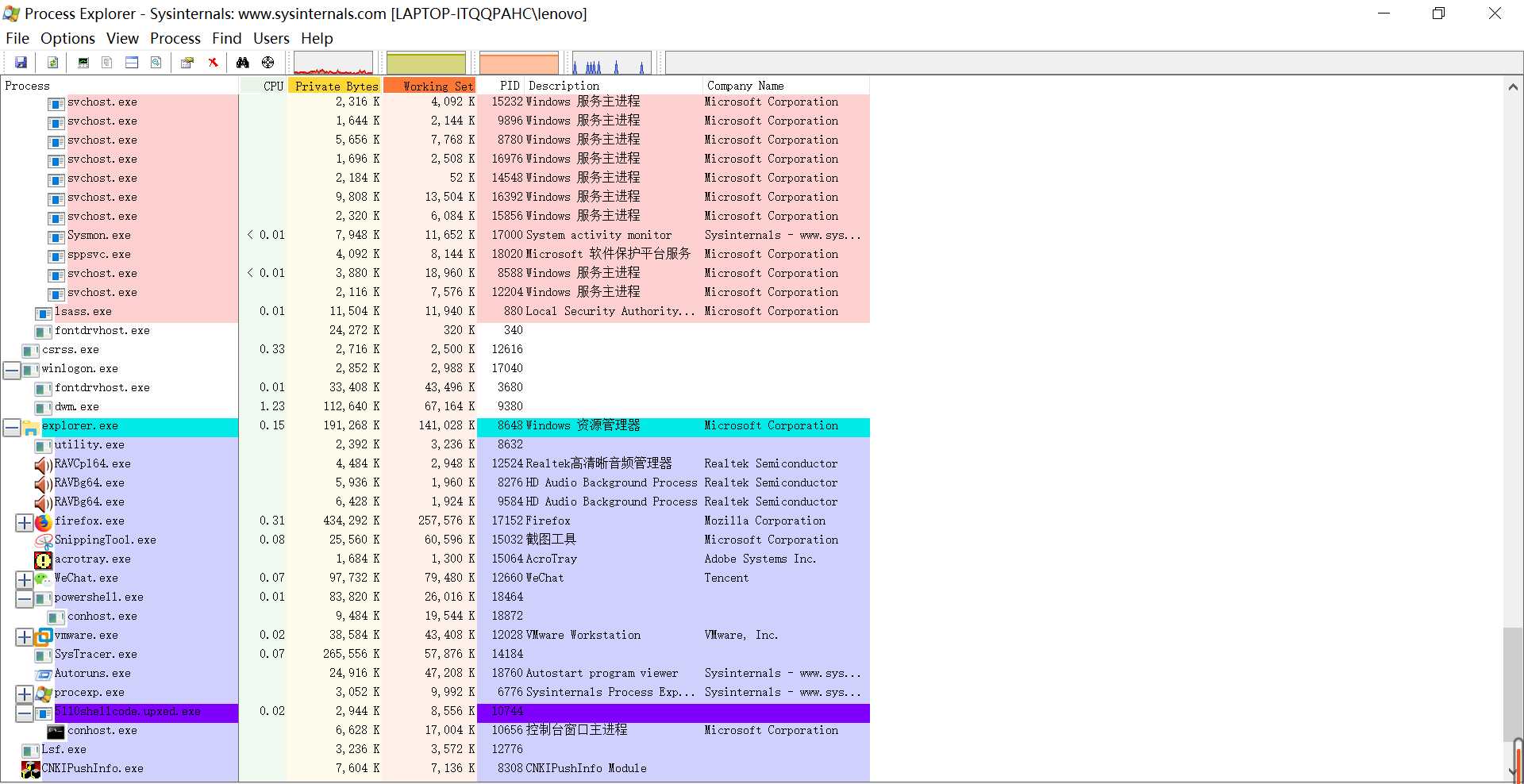Sort by the PID column header
Image resolution: width=1524 pixels, height=784 pixels.
click(501, 86)
